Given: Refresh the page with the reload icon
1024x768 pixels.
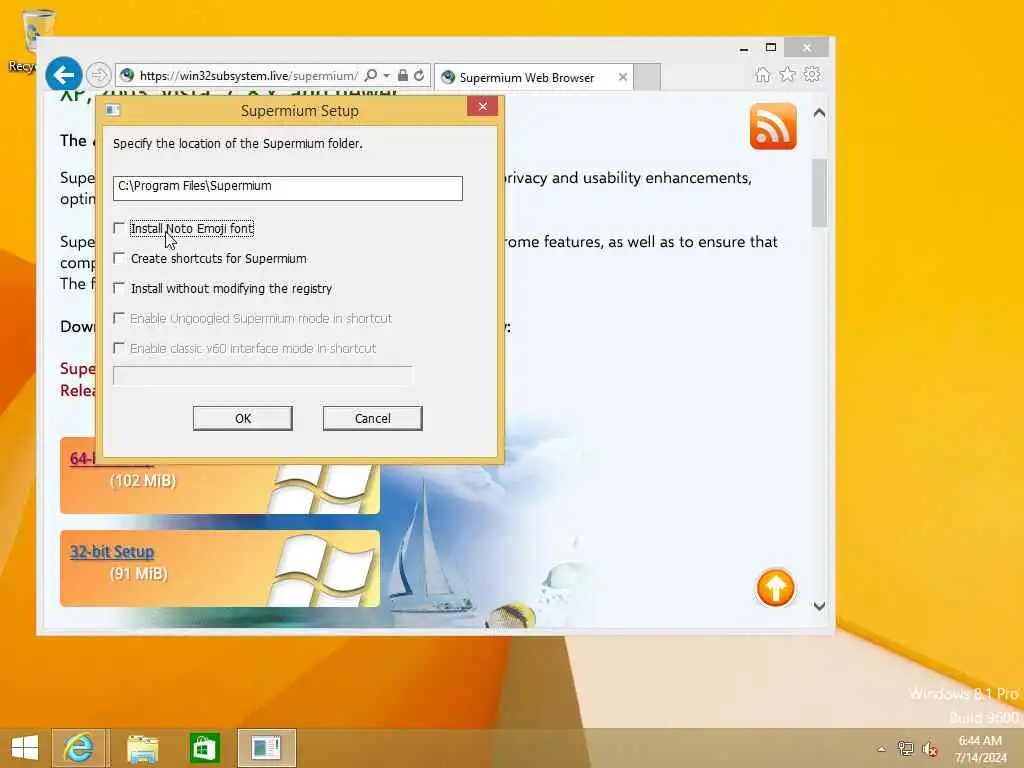Looking at the screenshot, I should coord(419,75).
